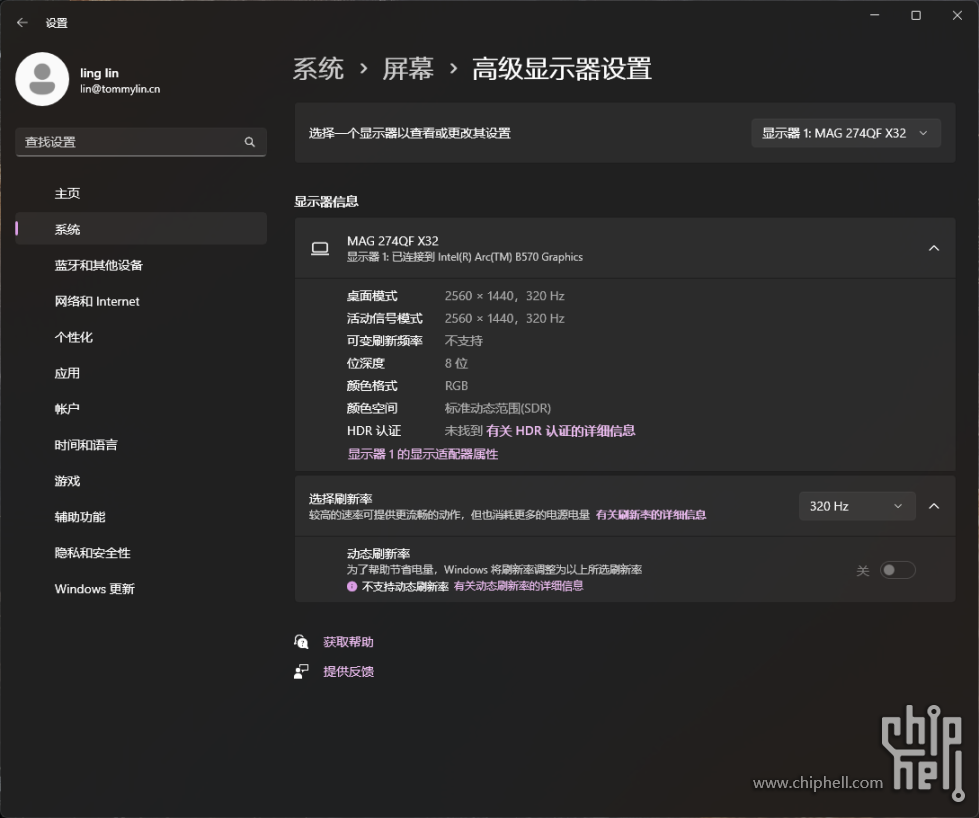This screenshot has width=979, height=818.
Task: Click the 位深度 value 8 位
Action: point(456,363)
